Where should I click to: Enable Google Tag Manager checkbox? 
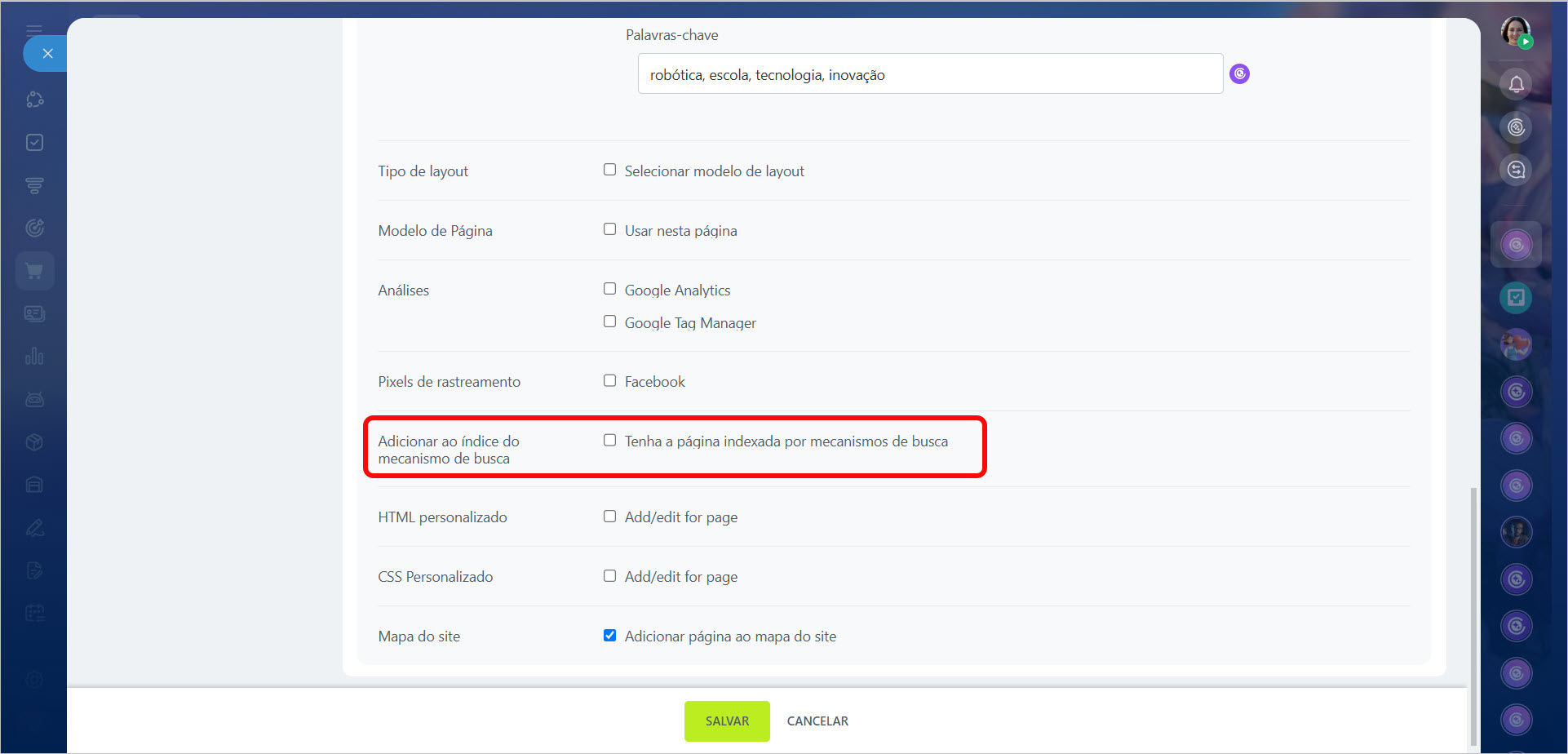[x=609, y=322]
